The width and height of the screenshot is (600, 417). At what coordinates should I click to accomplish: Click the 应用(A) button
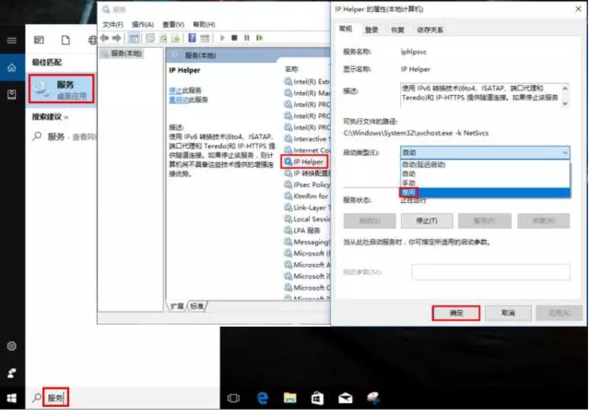click(x=559, y=313)
